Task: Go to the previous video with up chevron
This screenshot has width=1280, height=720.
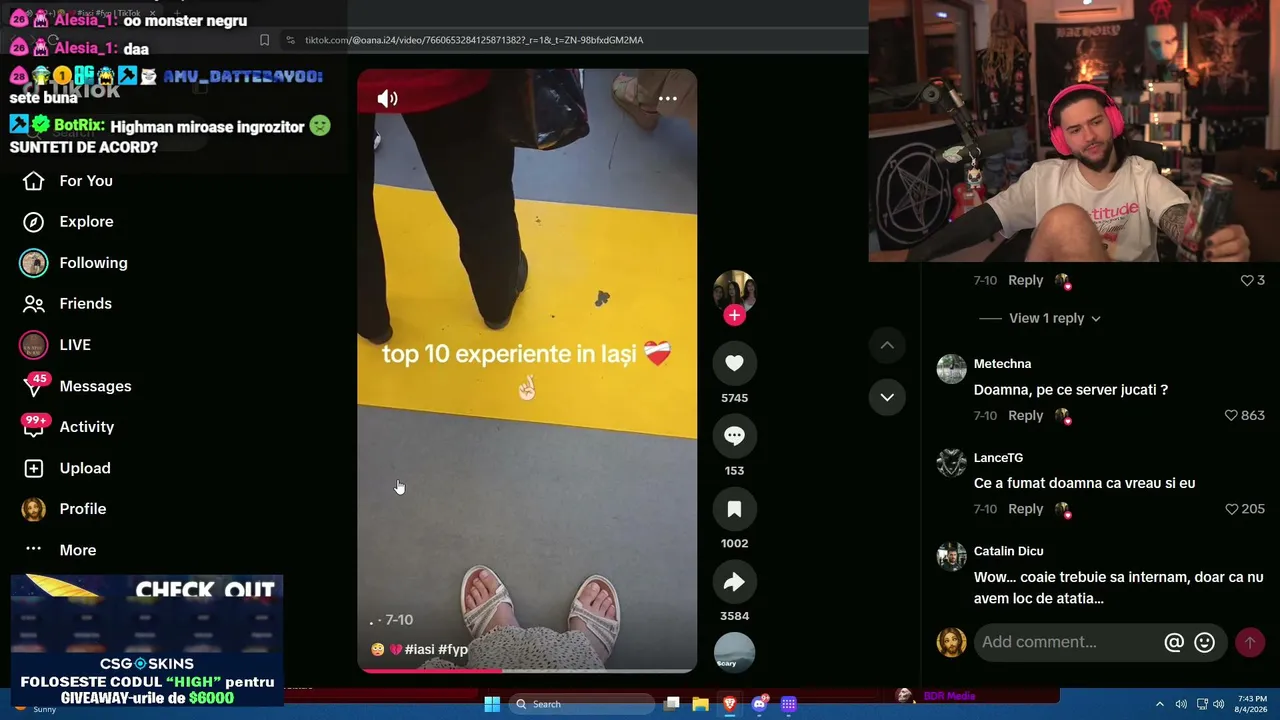Action: pyautogui.click(x=887, y=345)
